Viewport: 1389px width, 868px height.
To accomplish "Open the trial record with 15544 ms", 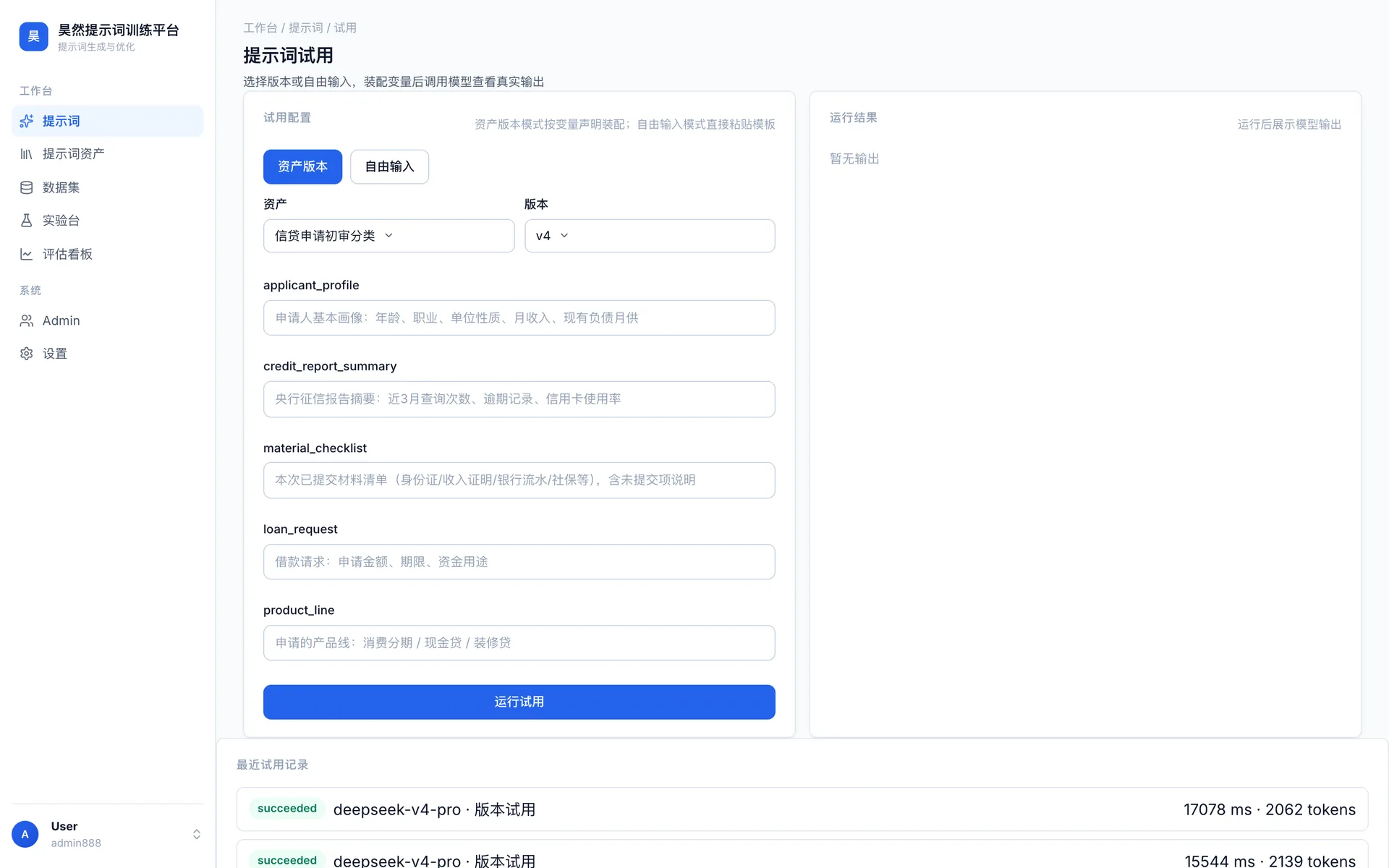I will coord(802,854).
